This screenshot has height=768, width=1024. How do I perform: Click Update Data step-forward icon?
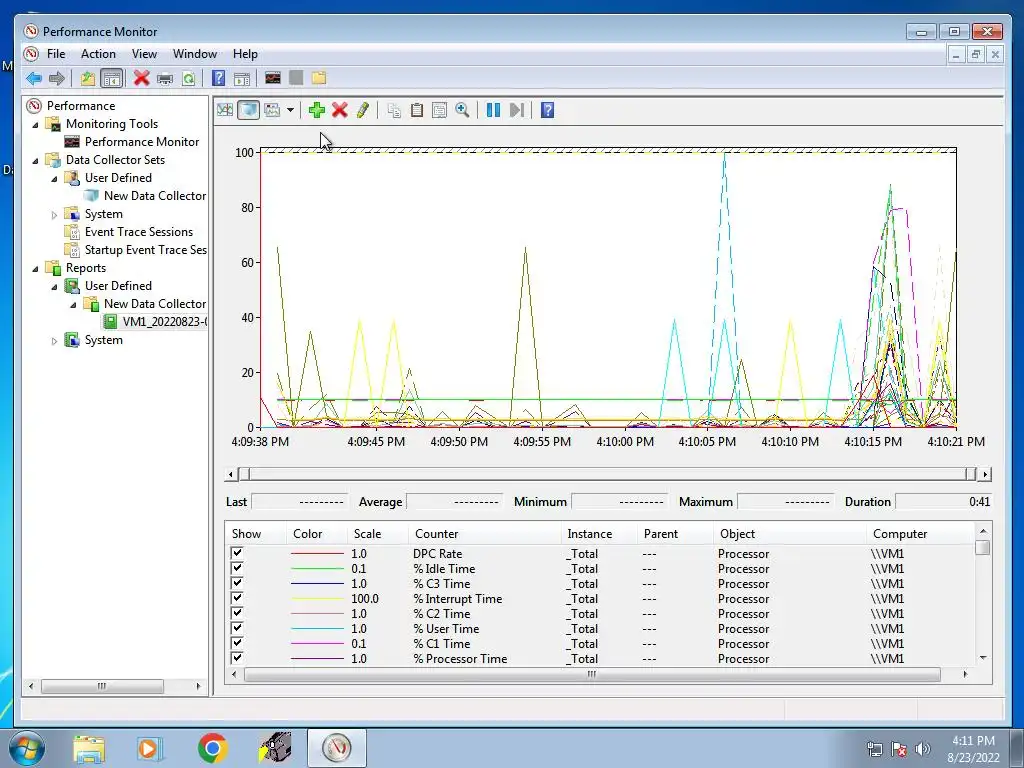(x=517, y=110)
